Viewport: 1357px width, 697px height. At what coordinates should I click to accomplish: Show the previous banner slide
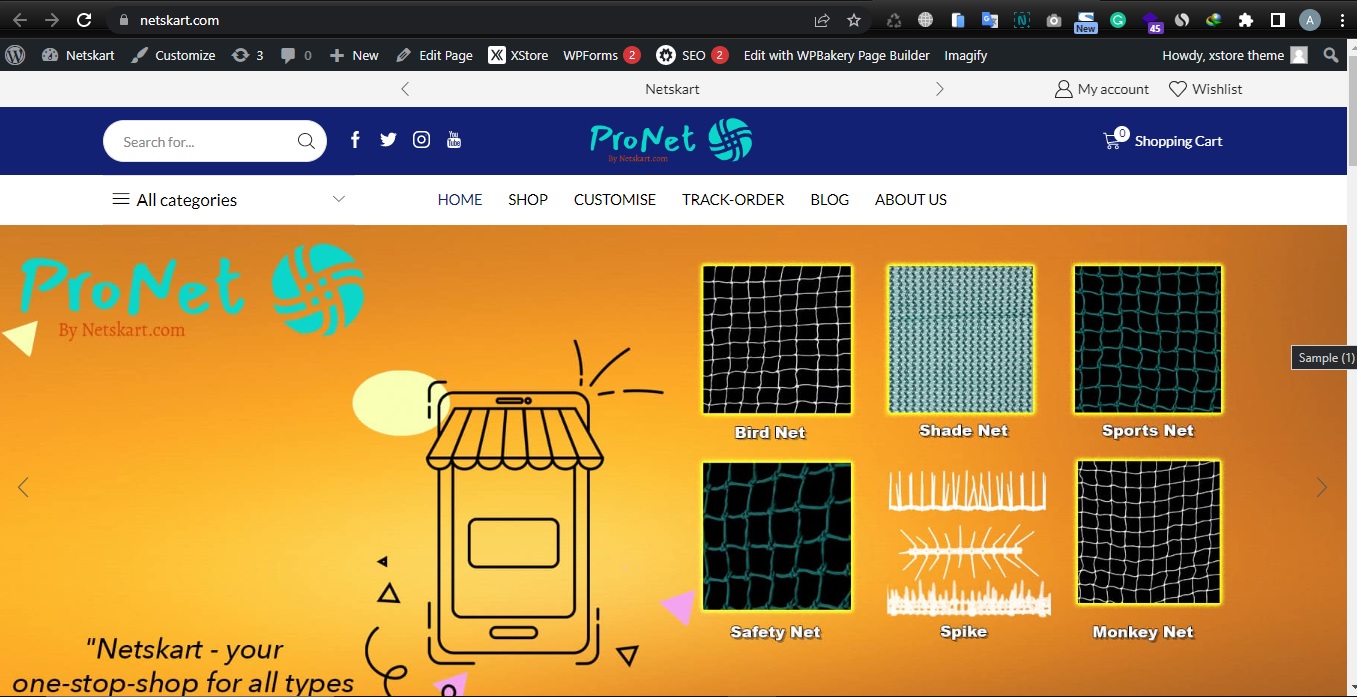[x=23, y=488]
